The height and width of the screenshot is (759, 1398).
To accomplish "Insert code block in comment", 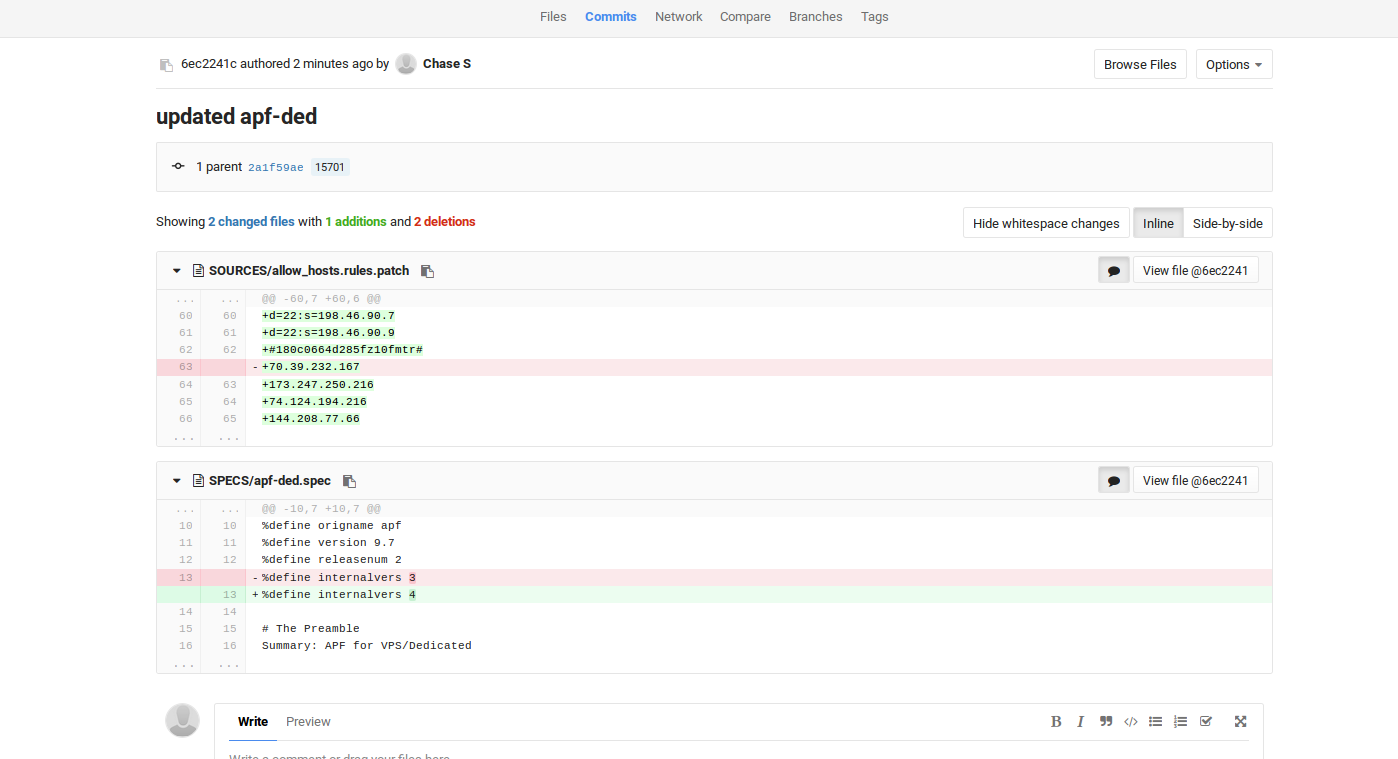I will (1131, 722).
